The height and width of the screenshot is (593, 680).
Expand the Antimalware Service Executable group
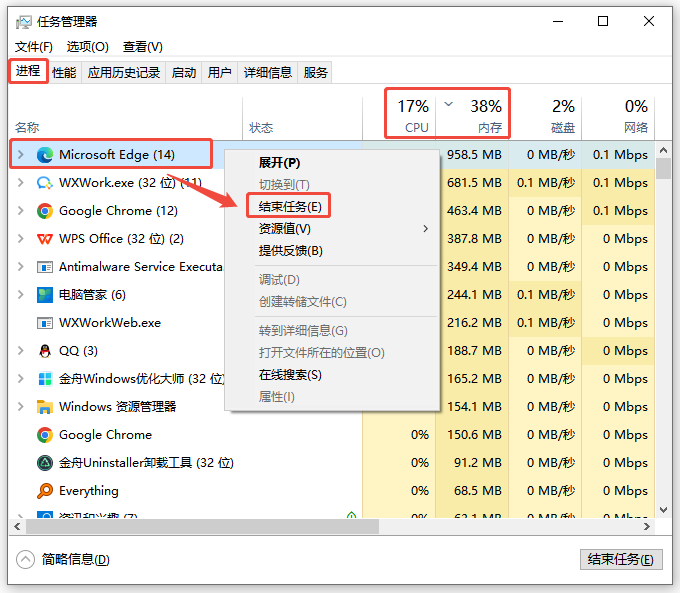pyautogui.click(x=20, y=266)
